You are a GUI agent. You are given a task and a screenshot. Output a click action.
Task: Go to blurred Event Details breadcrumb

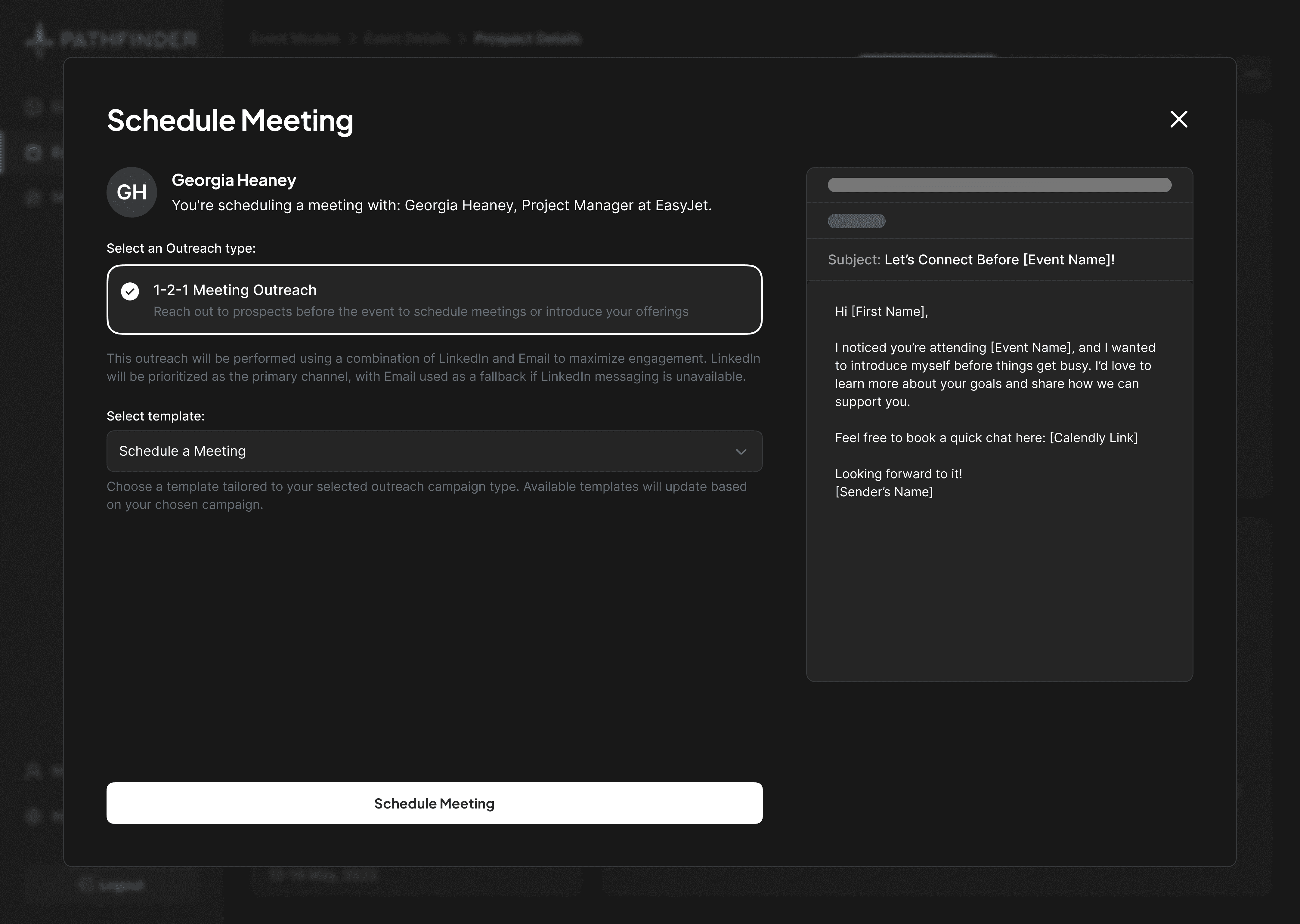coord(406,39)
